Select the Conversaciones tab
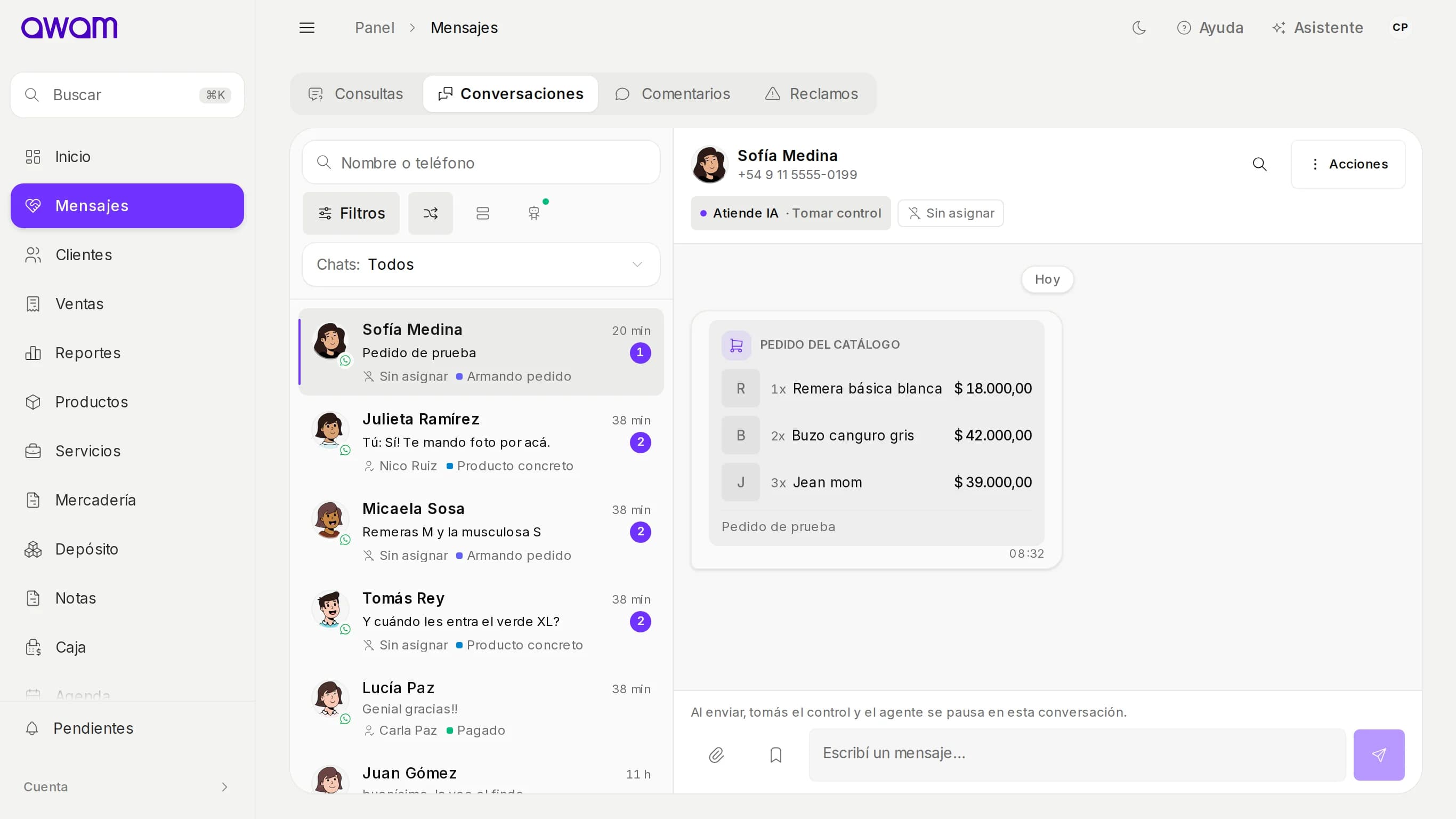Image resolution: width=1456 pixels, height=819 pixels. click(511, 94)
